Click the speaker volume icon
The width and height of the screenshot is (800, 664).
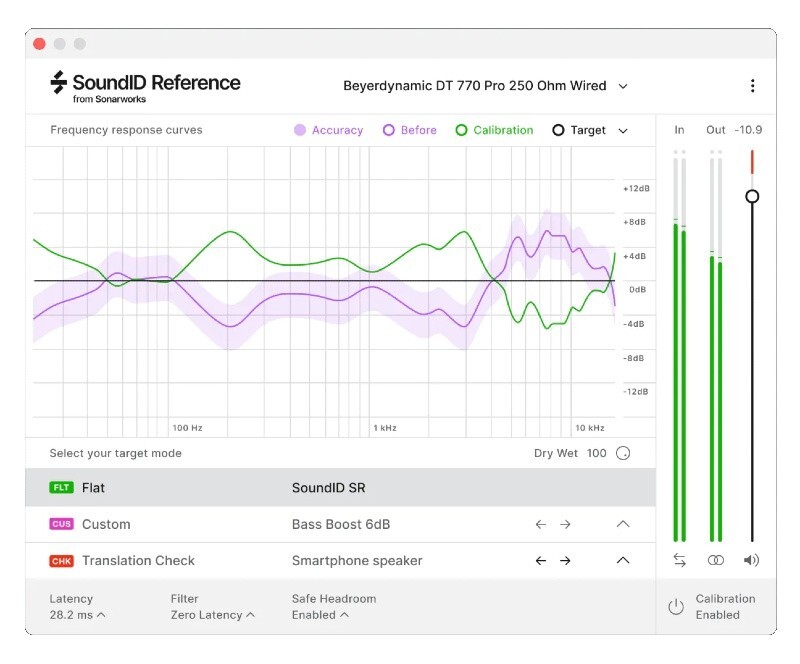[x=752, y=561]
